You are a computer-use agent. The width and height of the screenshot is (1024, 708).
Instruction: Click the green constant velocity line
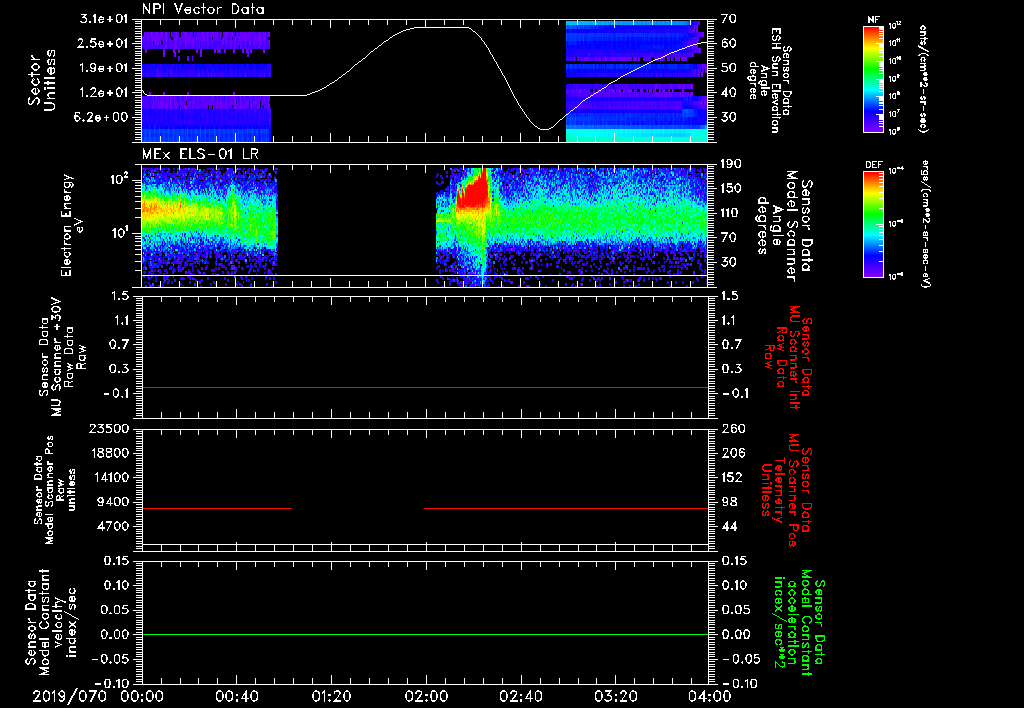click(425, 634)
